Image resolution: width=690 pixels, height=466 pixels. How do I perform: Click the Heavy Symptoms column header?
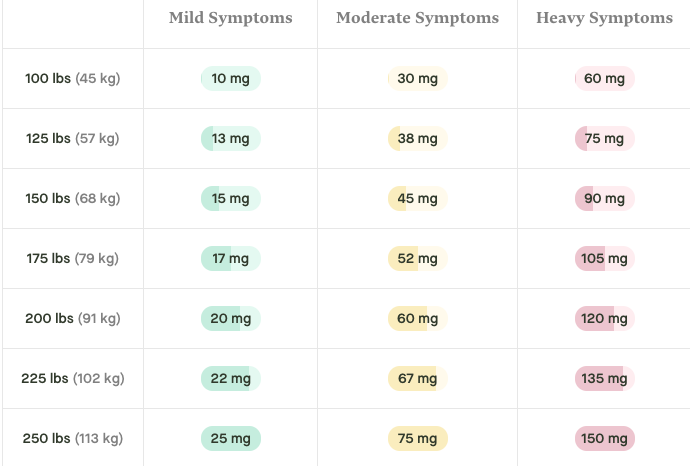point(604,18)
